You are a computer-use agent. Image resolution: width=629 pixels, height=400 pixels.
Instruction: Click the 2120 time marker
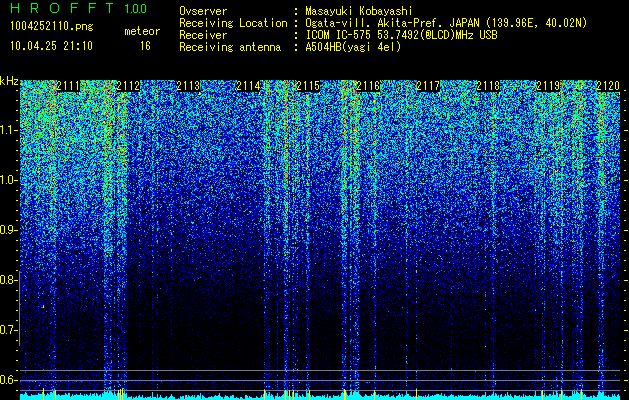point(608,86)
